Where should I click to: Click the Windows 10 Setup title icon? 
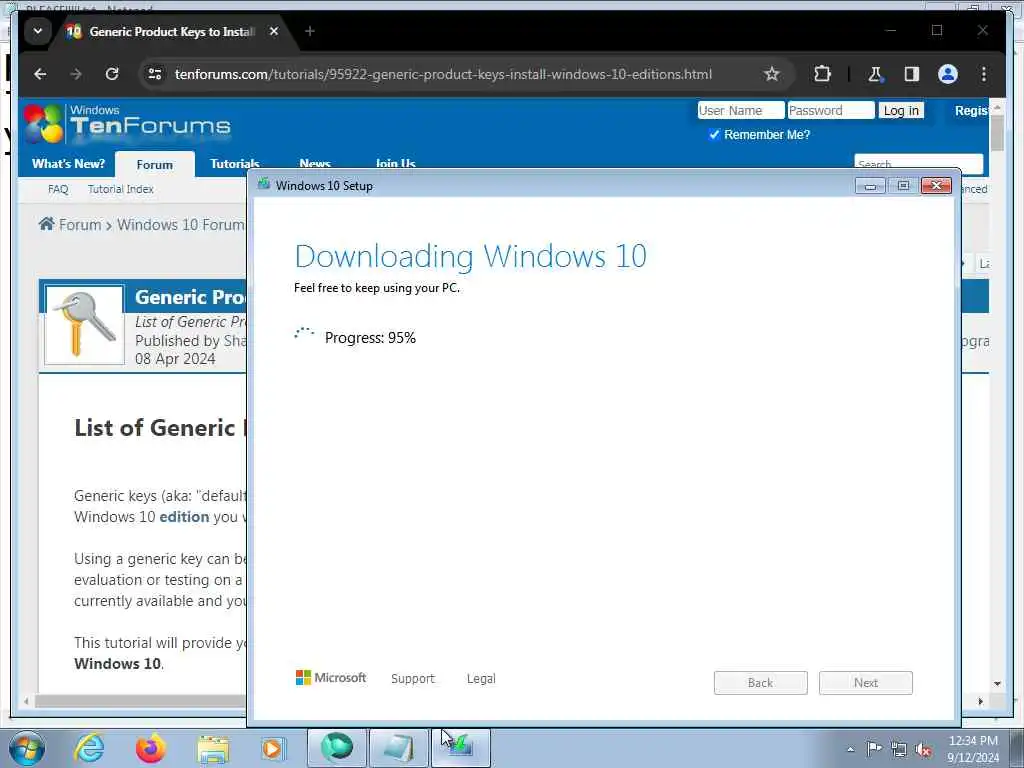(x=264, y=185)
